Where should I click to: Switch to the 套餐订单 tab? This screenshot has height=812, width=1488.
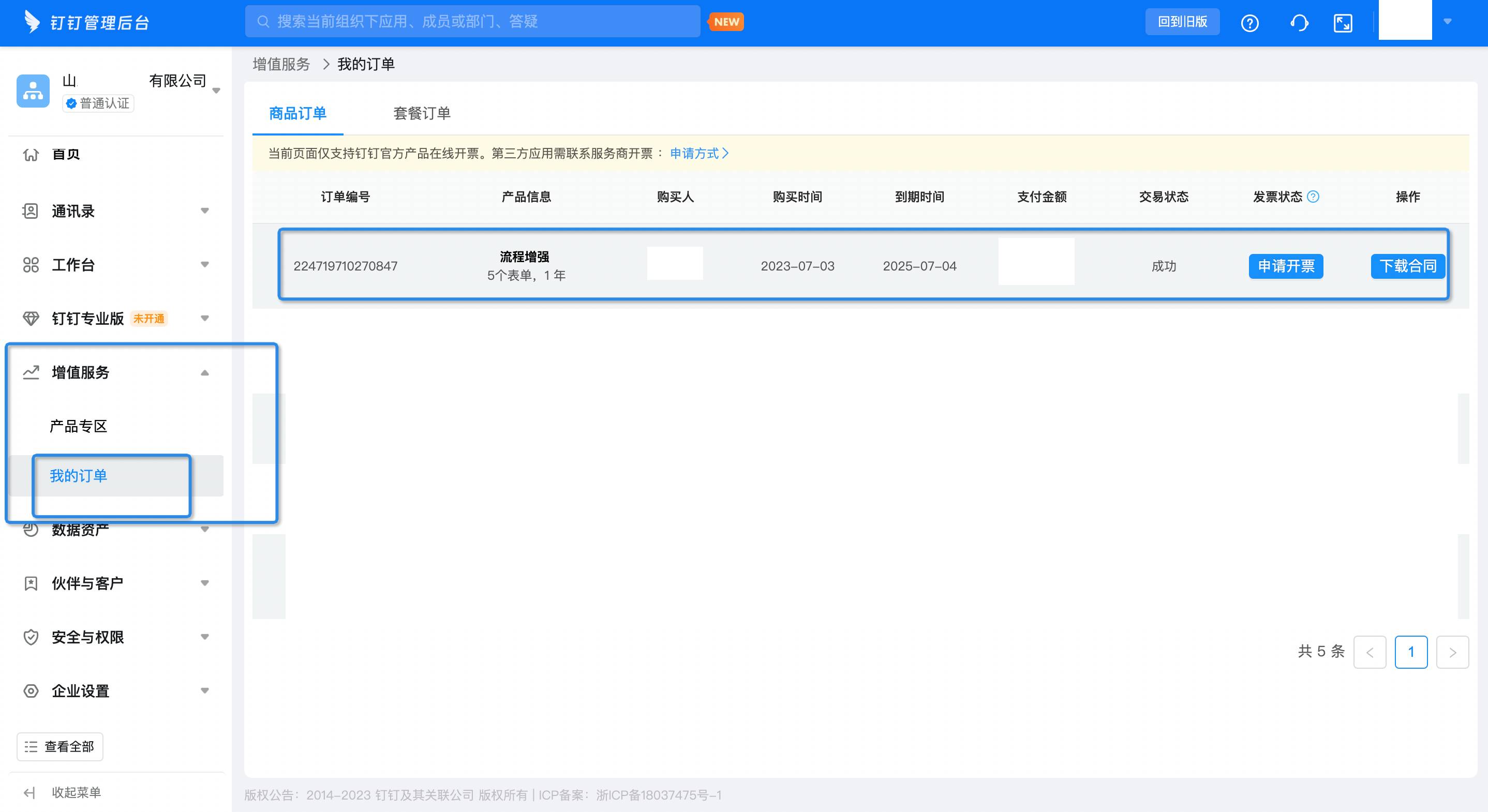pyautogui.click(x=422, y=113)
